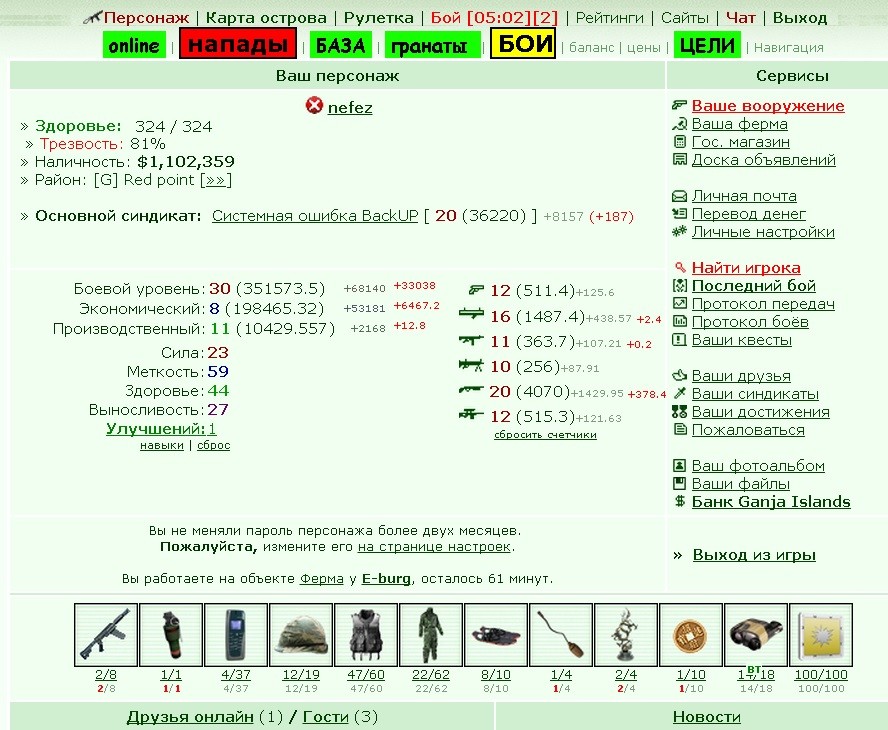This screenshot has width=888, height=730.
Task: Open the pipe item 1/4
Action: coord(561,634)
